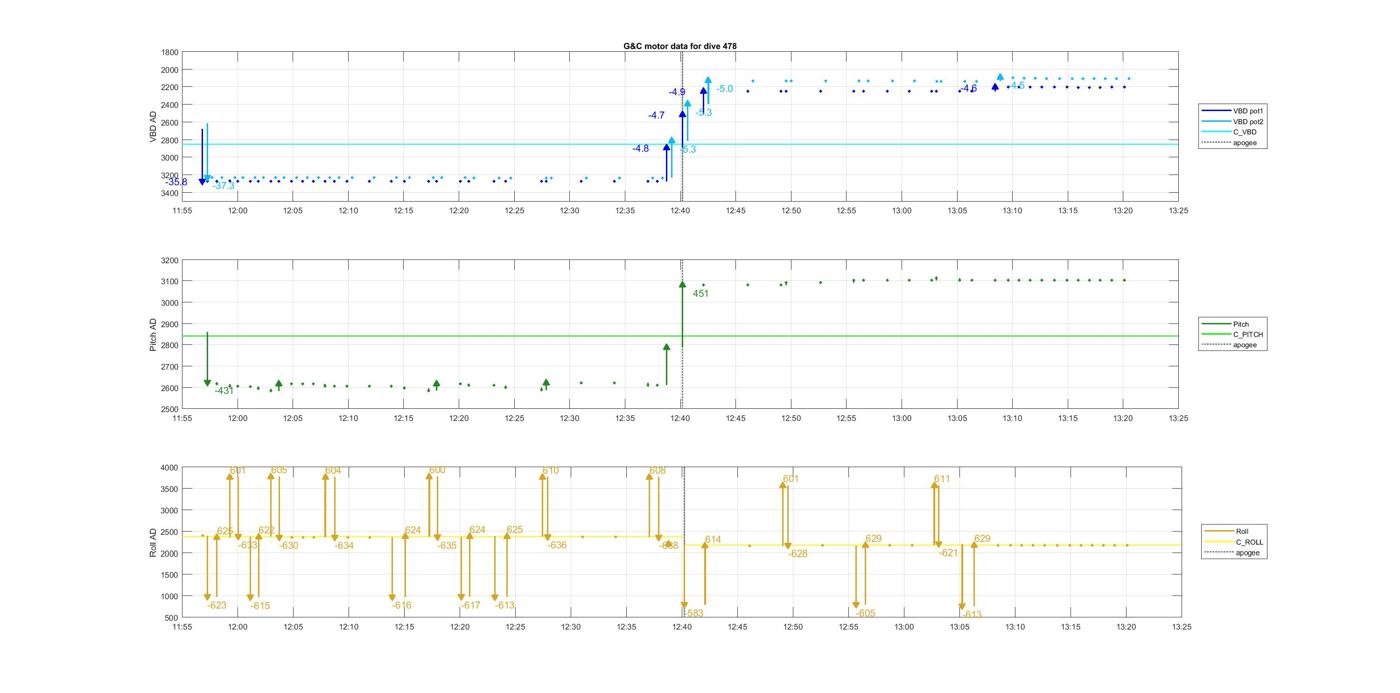
Task: Click the '-37.3' VBD annotation
Action: (x=224, y=186)
